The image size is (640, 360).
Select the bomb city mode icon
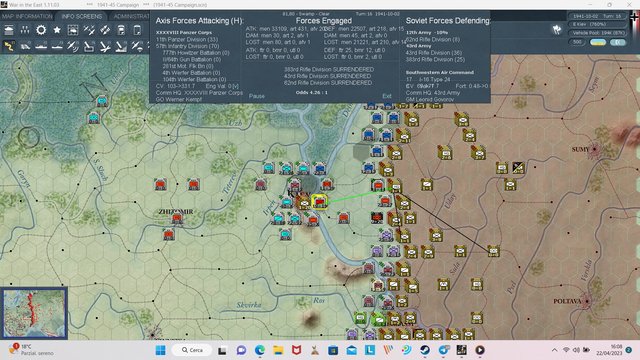121,47
